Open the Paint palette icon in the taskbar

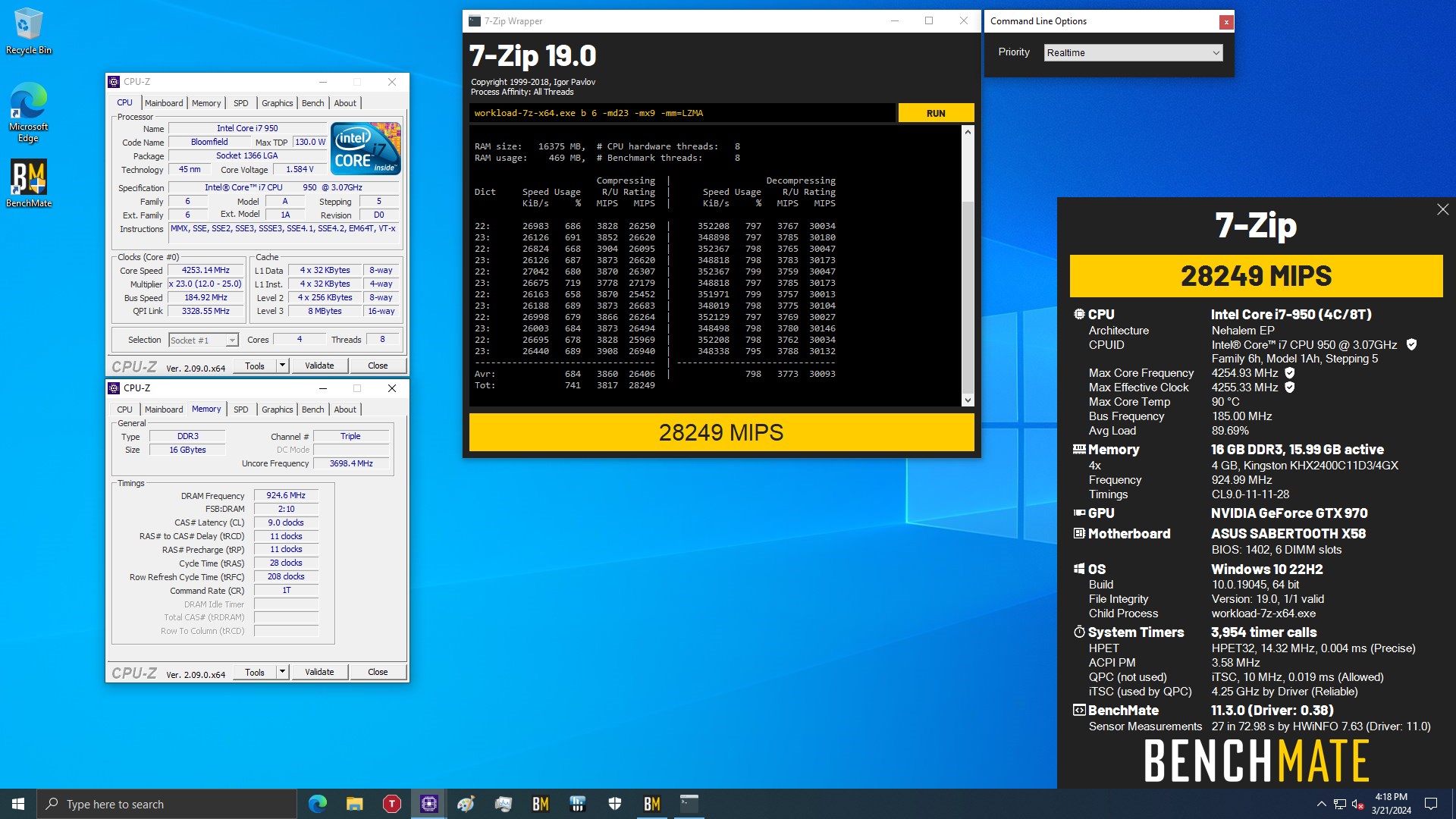tap(466, 804)
